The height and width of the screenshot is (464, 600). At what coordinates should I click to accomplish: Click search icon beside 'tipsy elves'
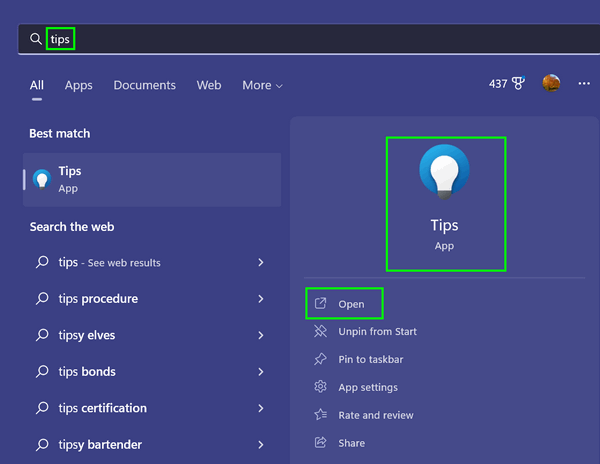(x=42, y=335)
